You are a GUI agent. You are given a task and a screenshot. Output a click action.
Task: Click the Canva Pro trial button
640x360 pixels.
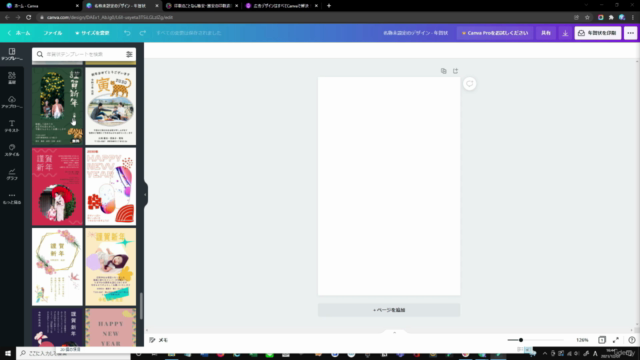click(495, 33)
